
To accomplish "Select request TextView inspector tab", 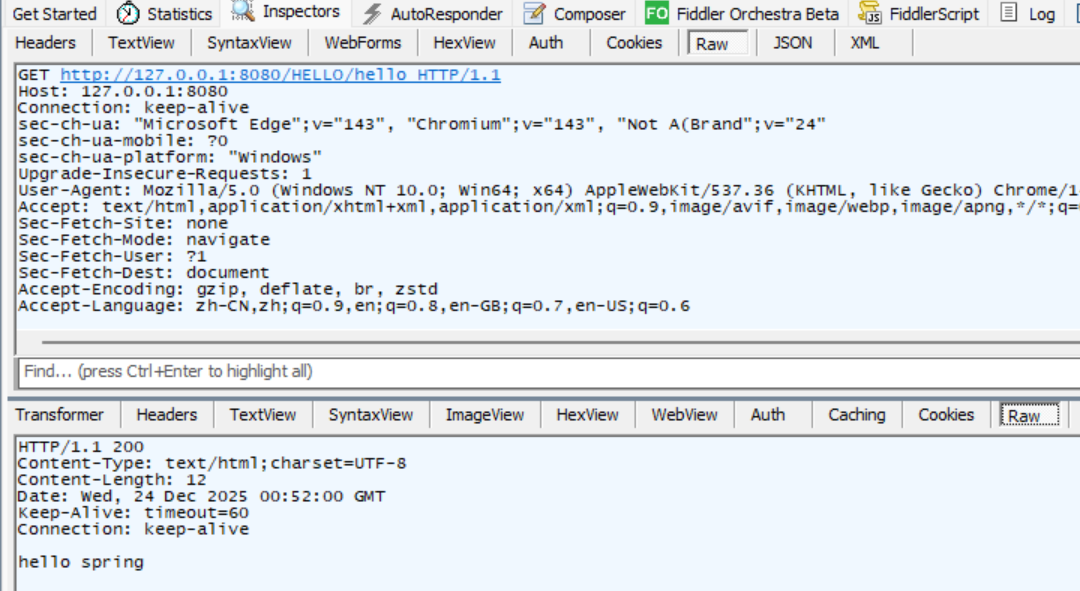I will click(141, 43).
